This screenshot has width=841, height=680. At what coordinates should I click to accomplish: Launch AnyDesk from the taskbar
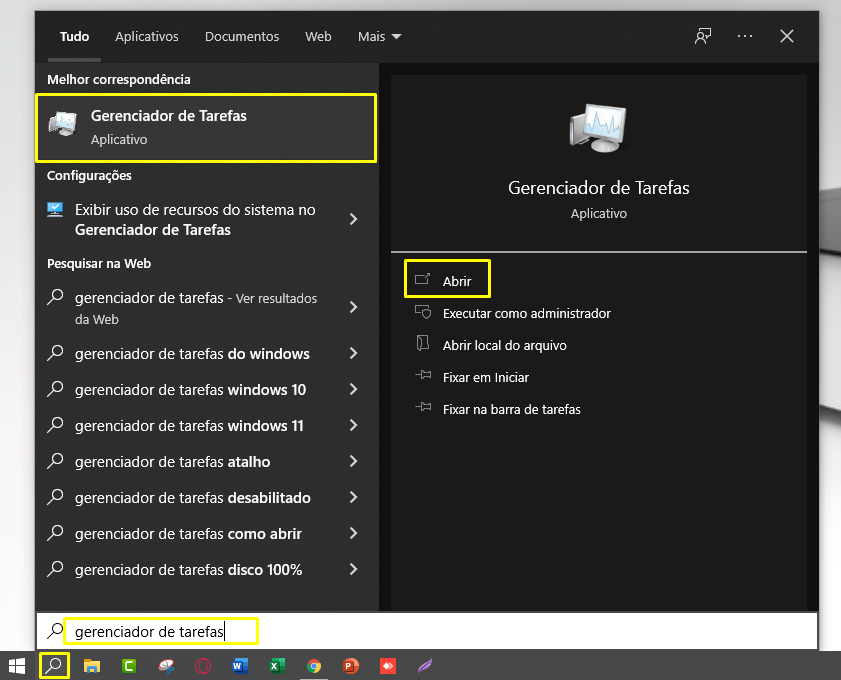[388, 666]
